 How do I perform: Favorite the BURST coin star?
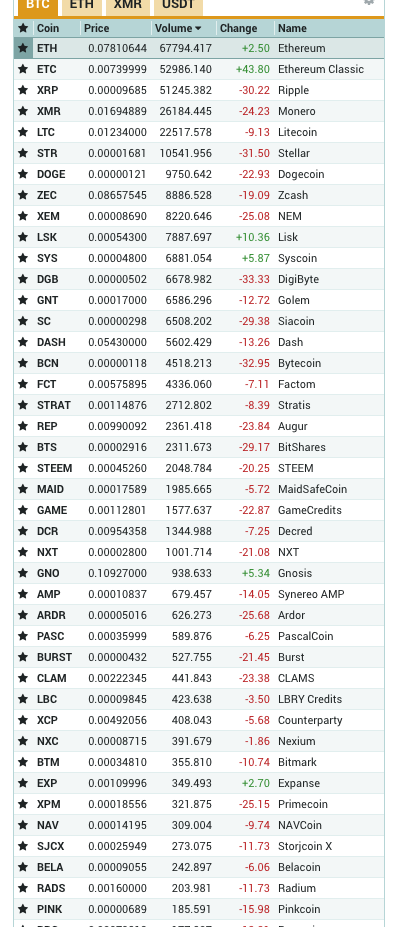point(23,657)
